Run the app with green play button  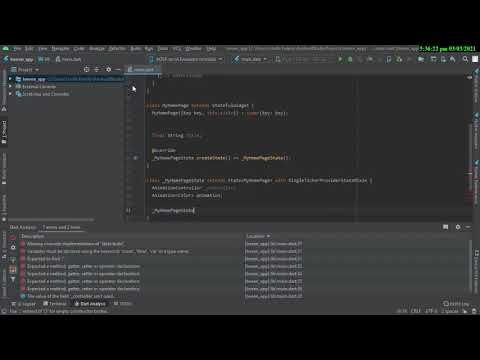point(340,59)
